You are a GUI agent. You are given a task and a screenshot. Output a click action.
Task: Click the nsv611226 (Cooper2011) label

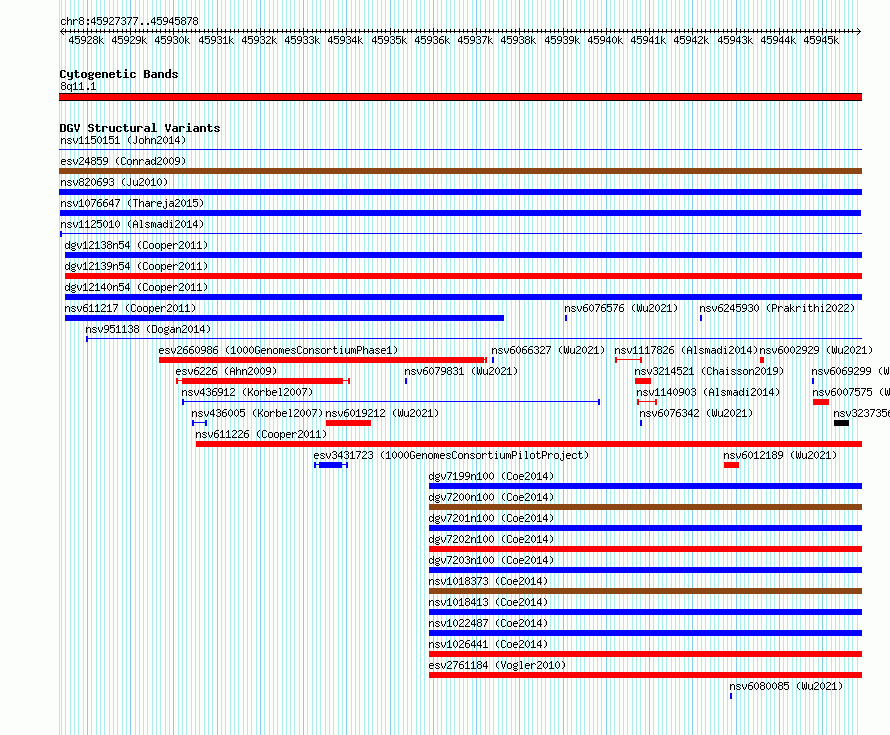point(261,434)
